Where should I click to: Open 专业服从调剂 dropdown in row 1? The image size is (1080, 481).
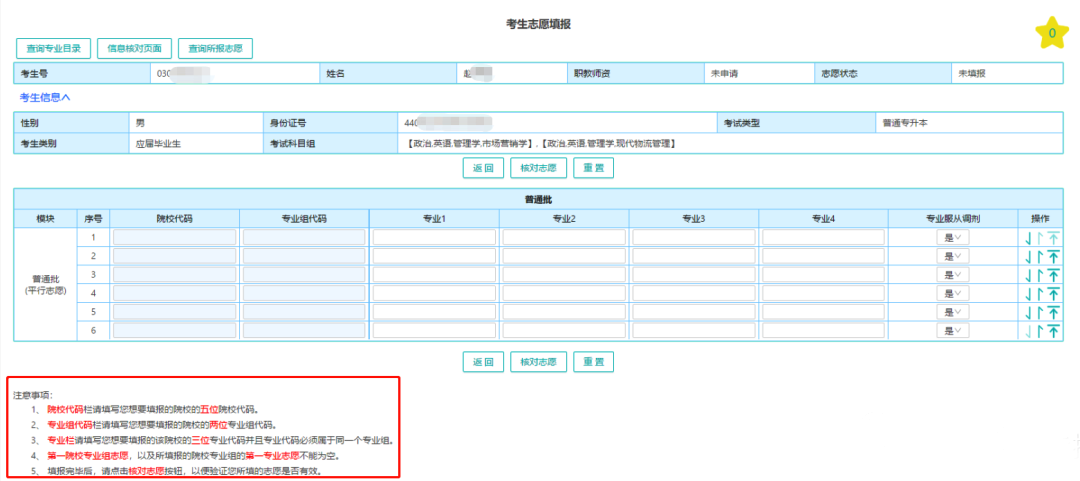coord(951,238)
